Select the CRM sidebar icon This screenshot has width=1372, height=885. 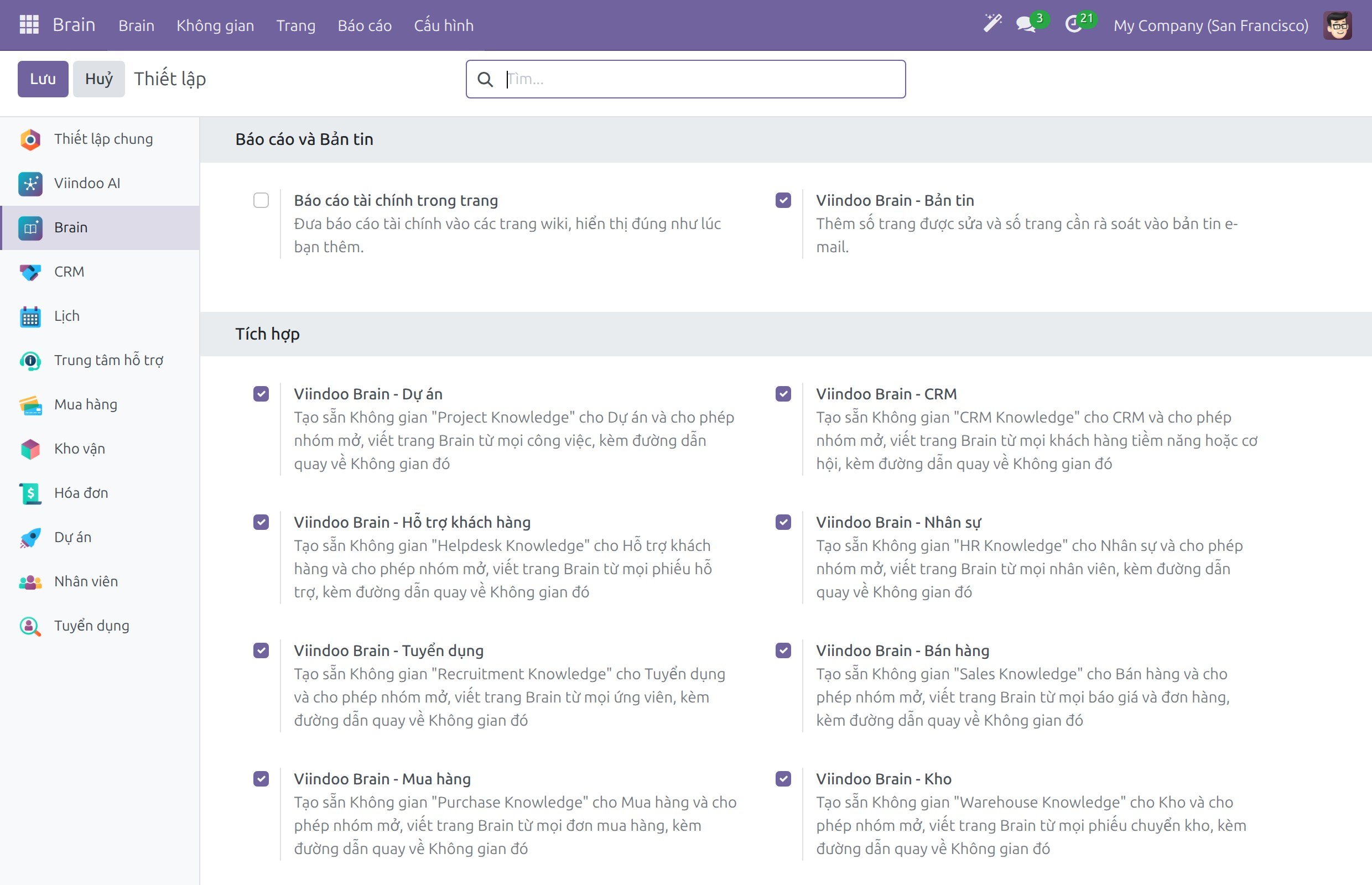coord(30,272)
